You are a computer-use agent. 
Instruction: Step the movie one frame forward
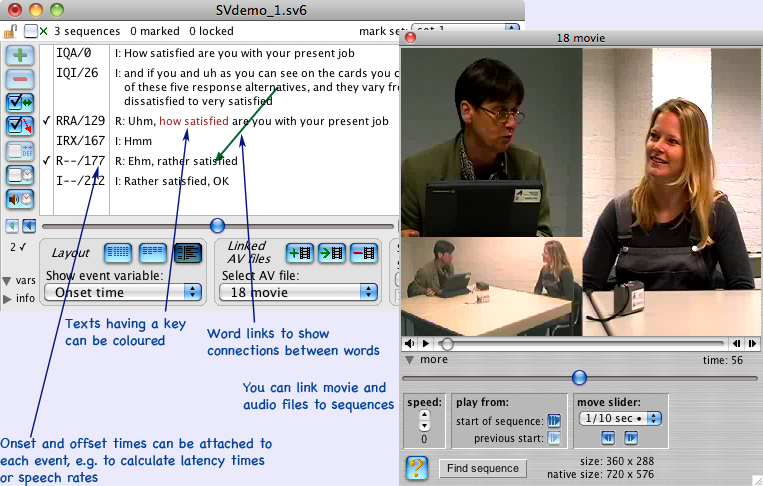[x=752, y=343]
